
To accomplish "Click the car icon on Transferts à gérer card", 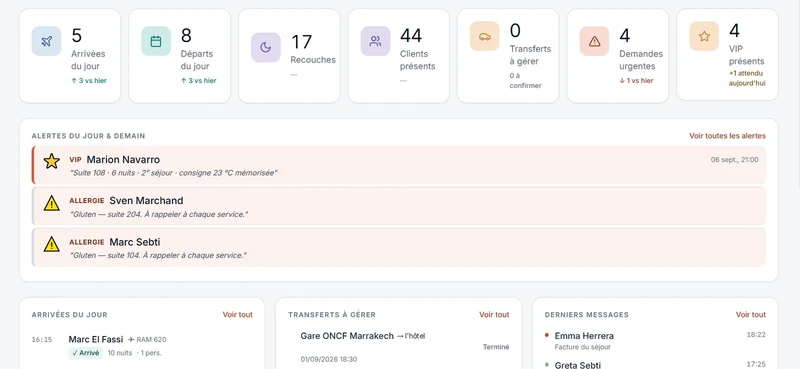I will (485, 36).
